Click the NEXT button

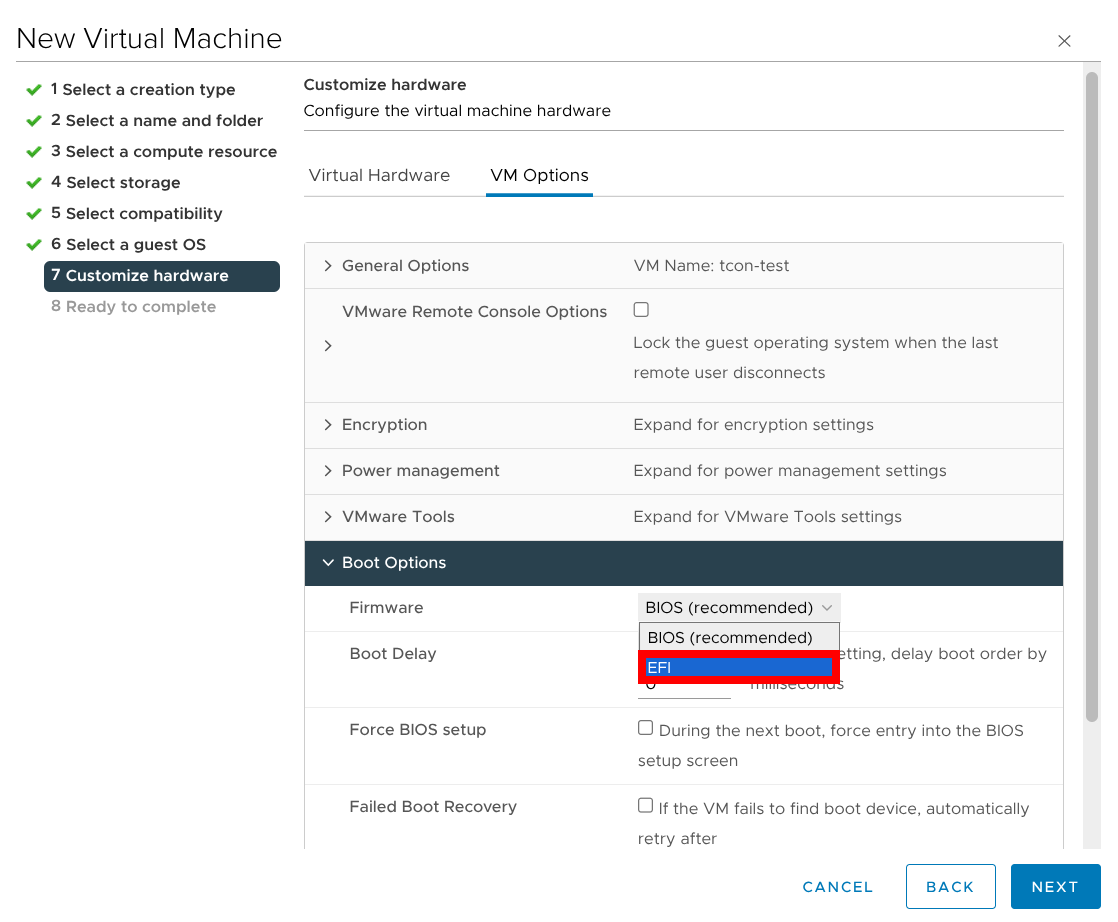tap(1055, 887)
